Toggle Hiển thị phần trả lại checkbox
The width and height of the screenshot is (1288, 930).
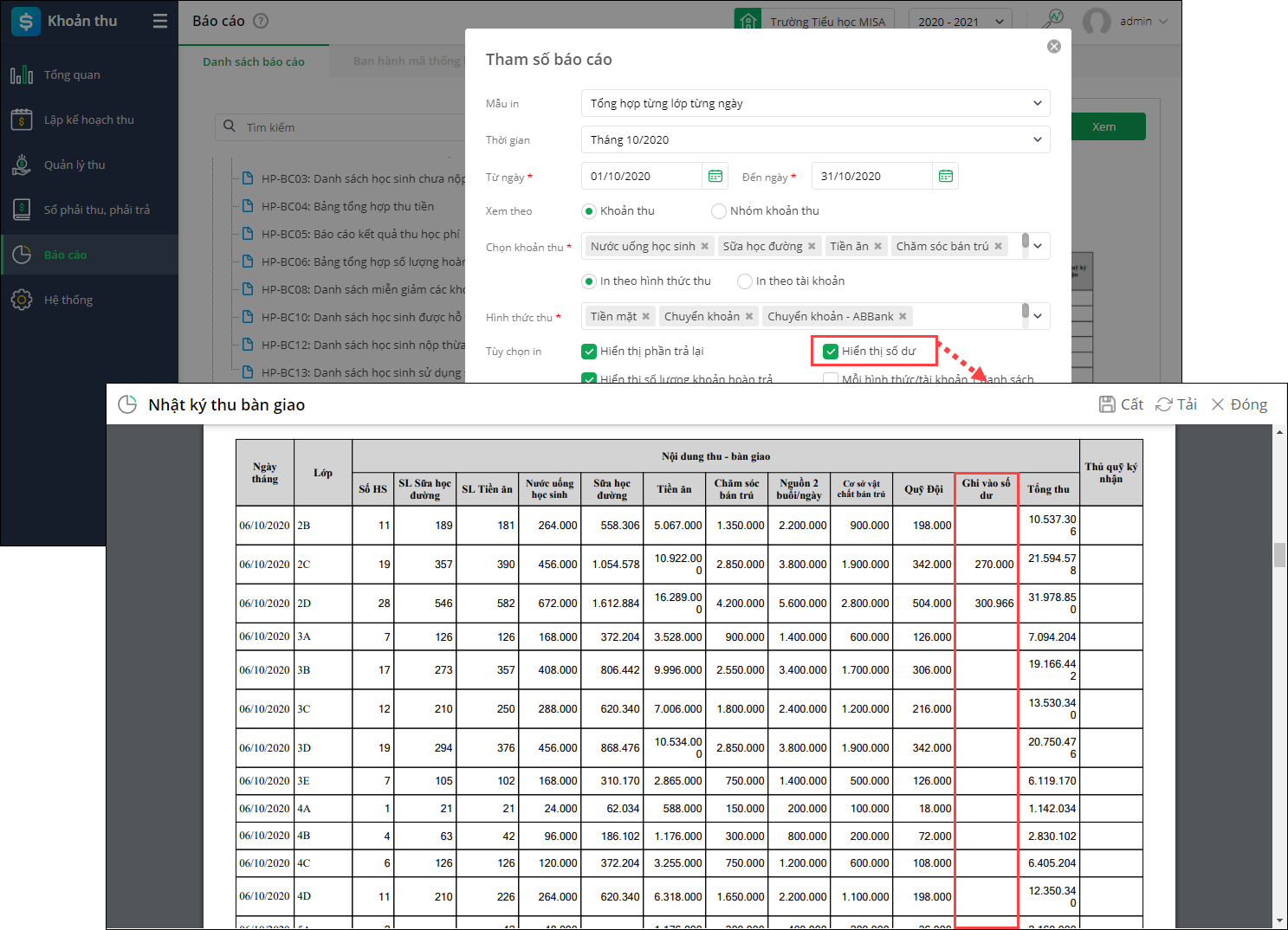coord(589,351)
